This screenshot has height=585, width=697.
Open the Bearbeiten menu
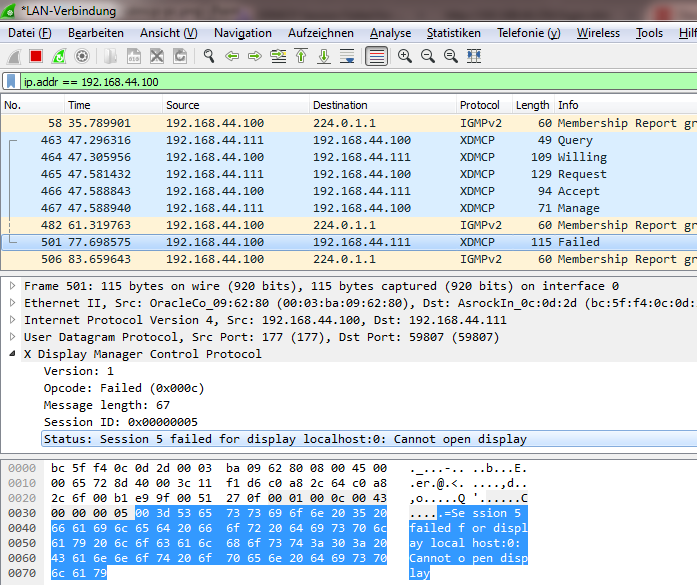tap(96, 33)
